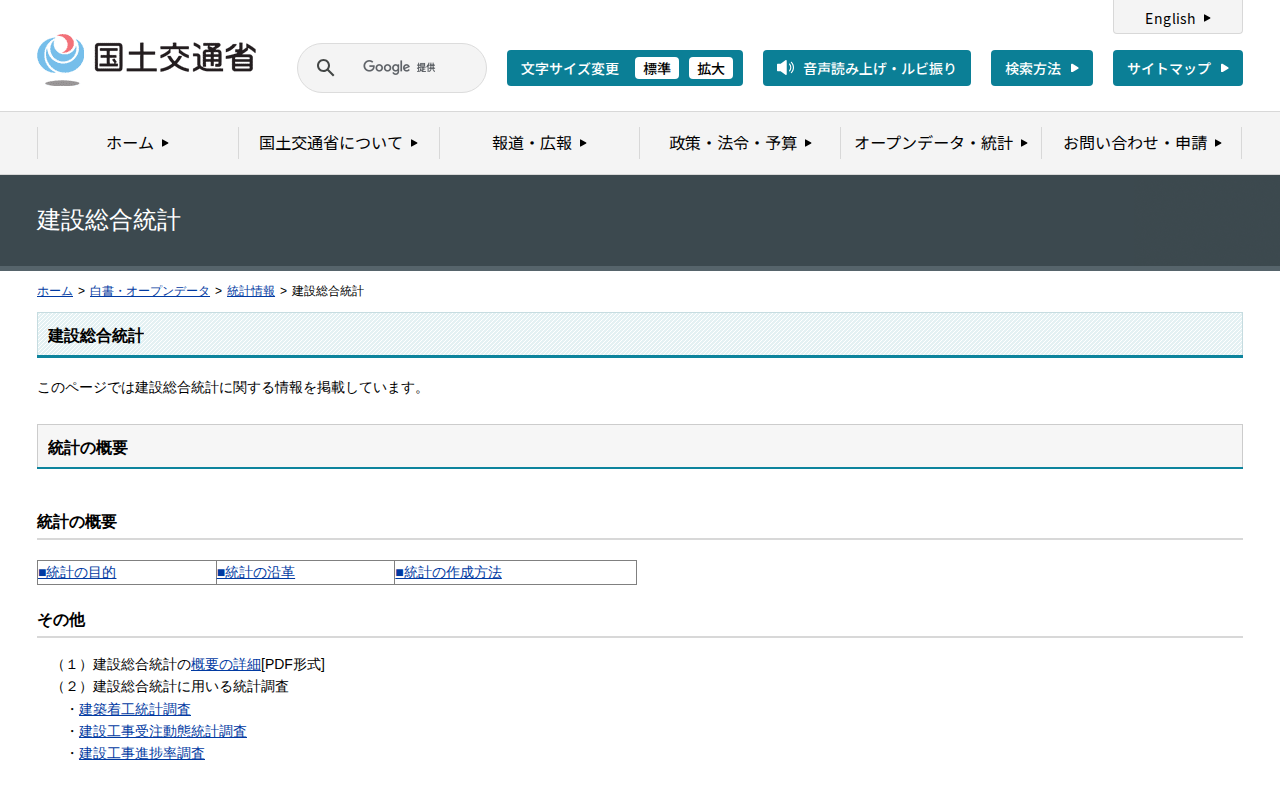1280x800 pixels.
Task: Expand the お問い合わせ・申請 menu
Action: 1142,143
